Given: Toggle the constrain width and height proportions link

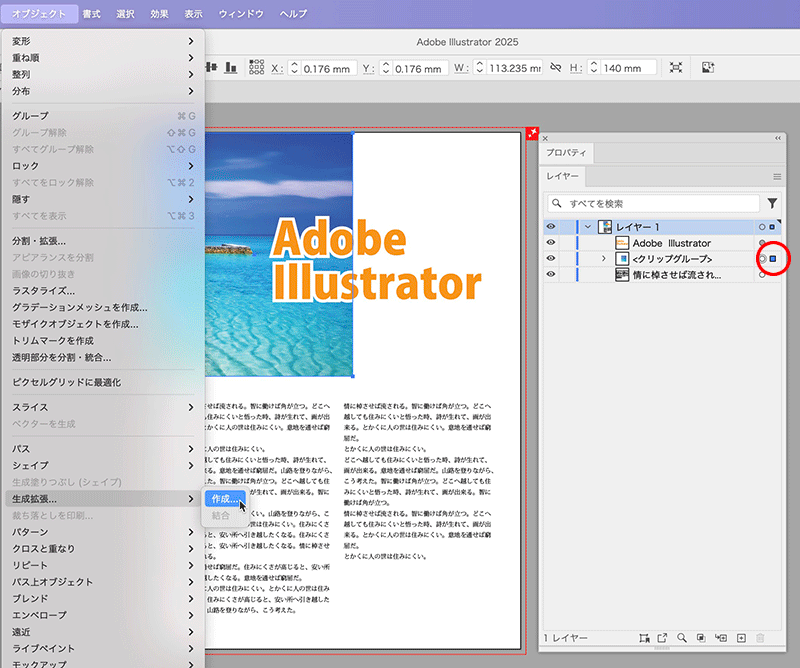Looking at the screenshot, I should [x=556, y=67].
